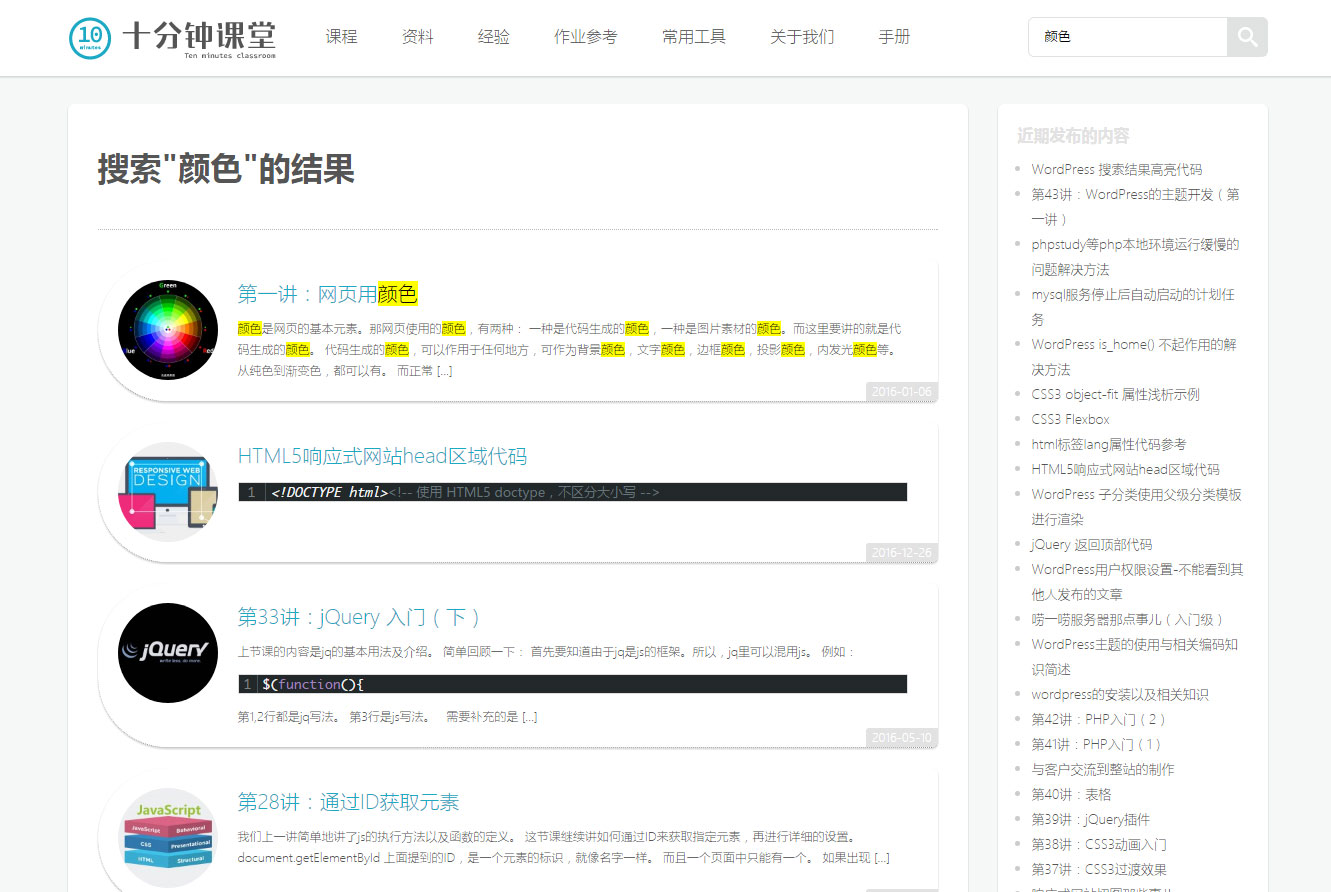The width and height of the screenshot is (1331, 892).
Task: Click the jQuery logo thumbnail
Action: (168, 653)
